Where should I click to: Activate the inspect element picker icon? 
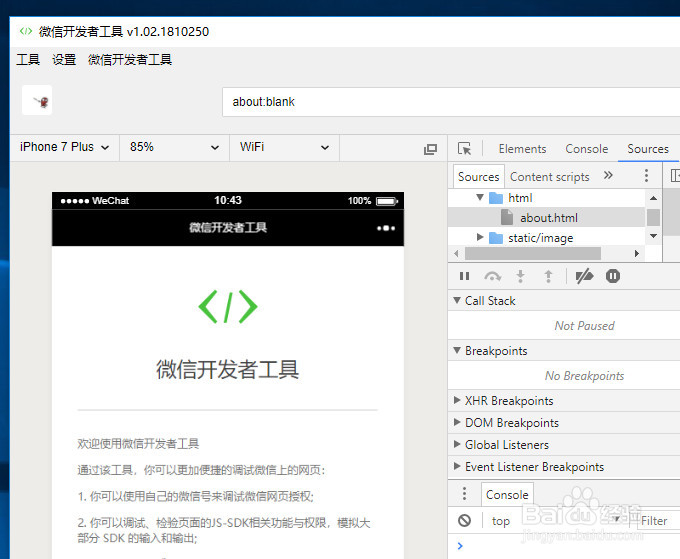pyautogui.click(x=464, y=149)
